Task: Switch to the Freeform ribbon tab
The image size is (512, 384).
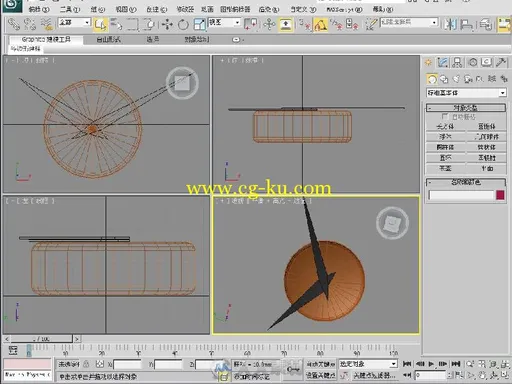Action: pos(108,39)
